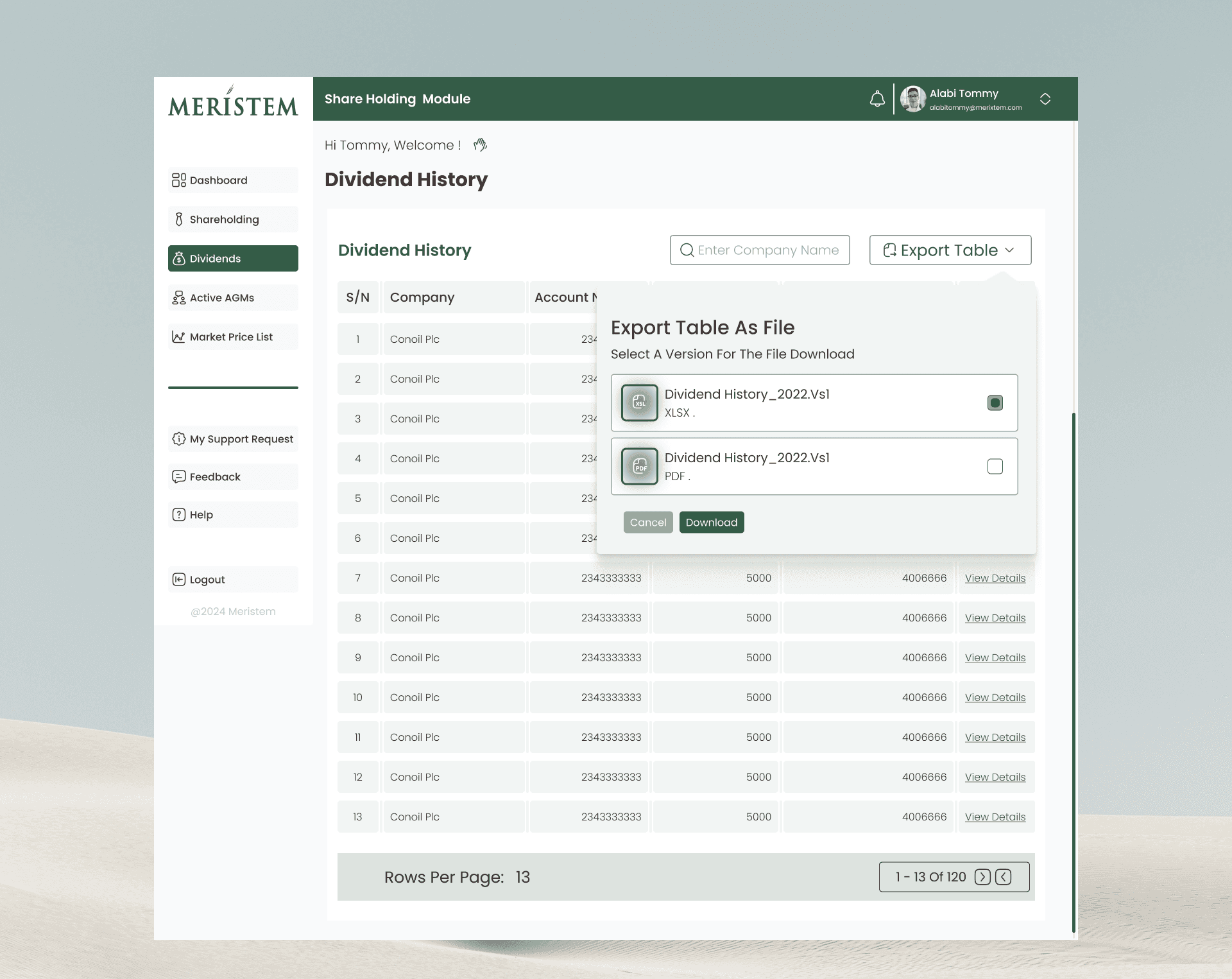1232x979 pixels.
Task: Click the Meristem logo
Action: pos(234,103)
